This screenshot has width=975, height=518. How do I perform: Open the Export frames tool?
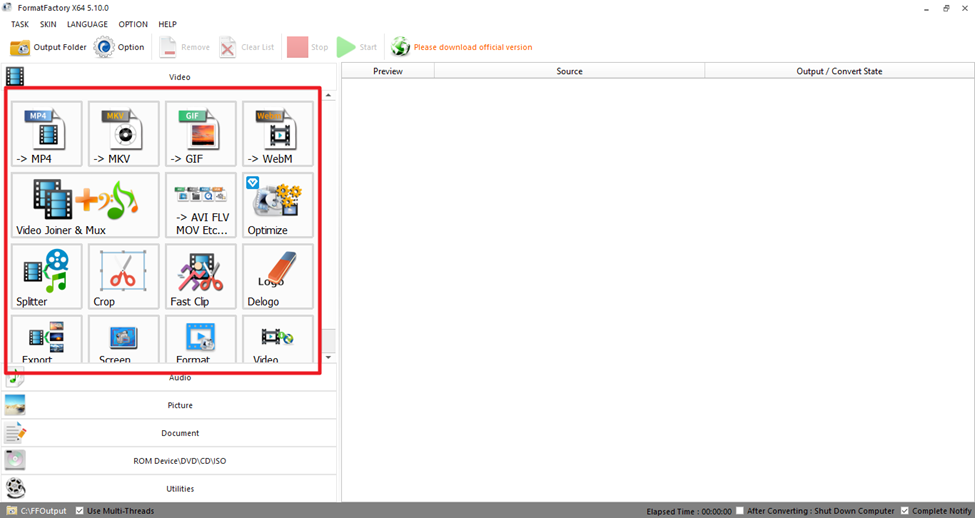(x=47, y=340)
